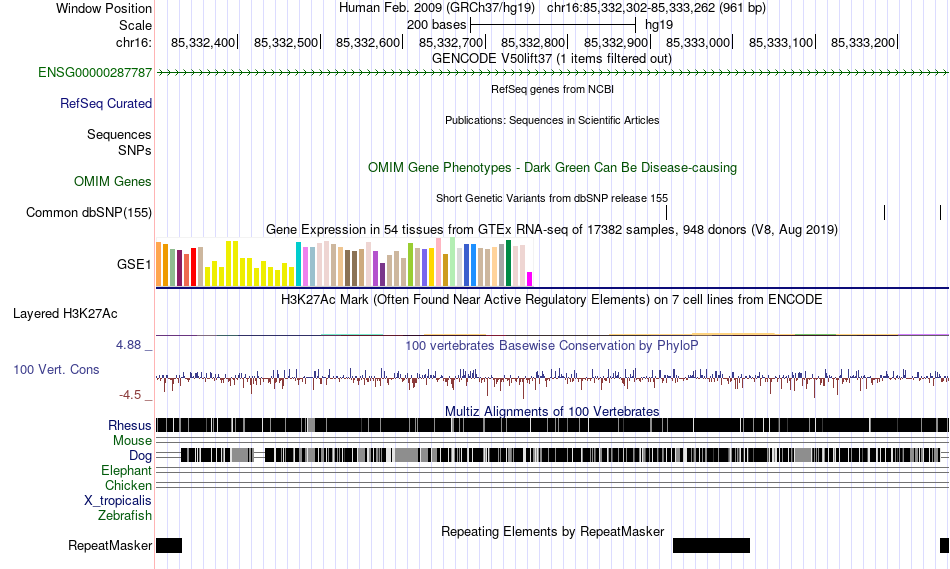The image size is (950, 569).
Task: Click the OMIM Gene Phenotypes title
Action: click(x=552, y=168)
